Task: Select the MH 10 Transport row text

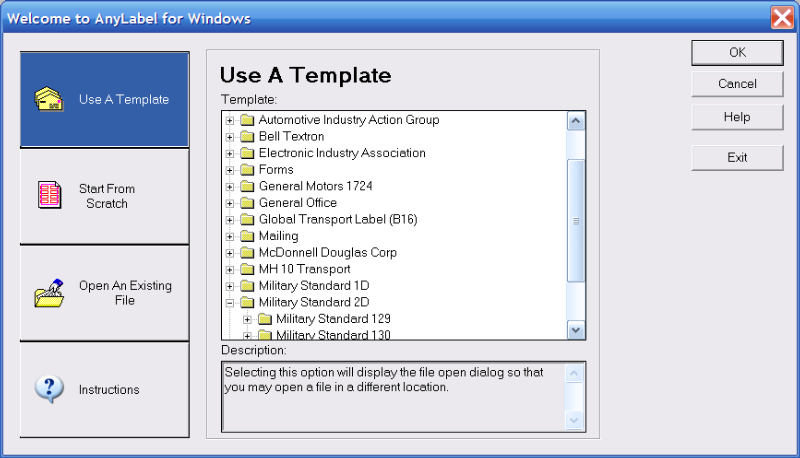Action: (305, 269)
